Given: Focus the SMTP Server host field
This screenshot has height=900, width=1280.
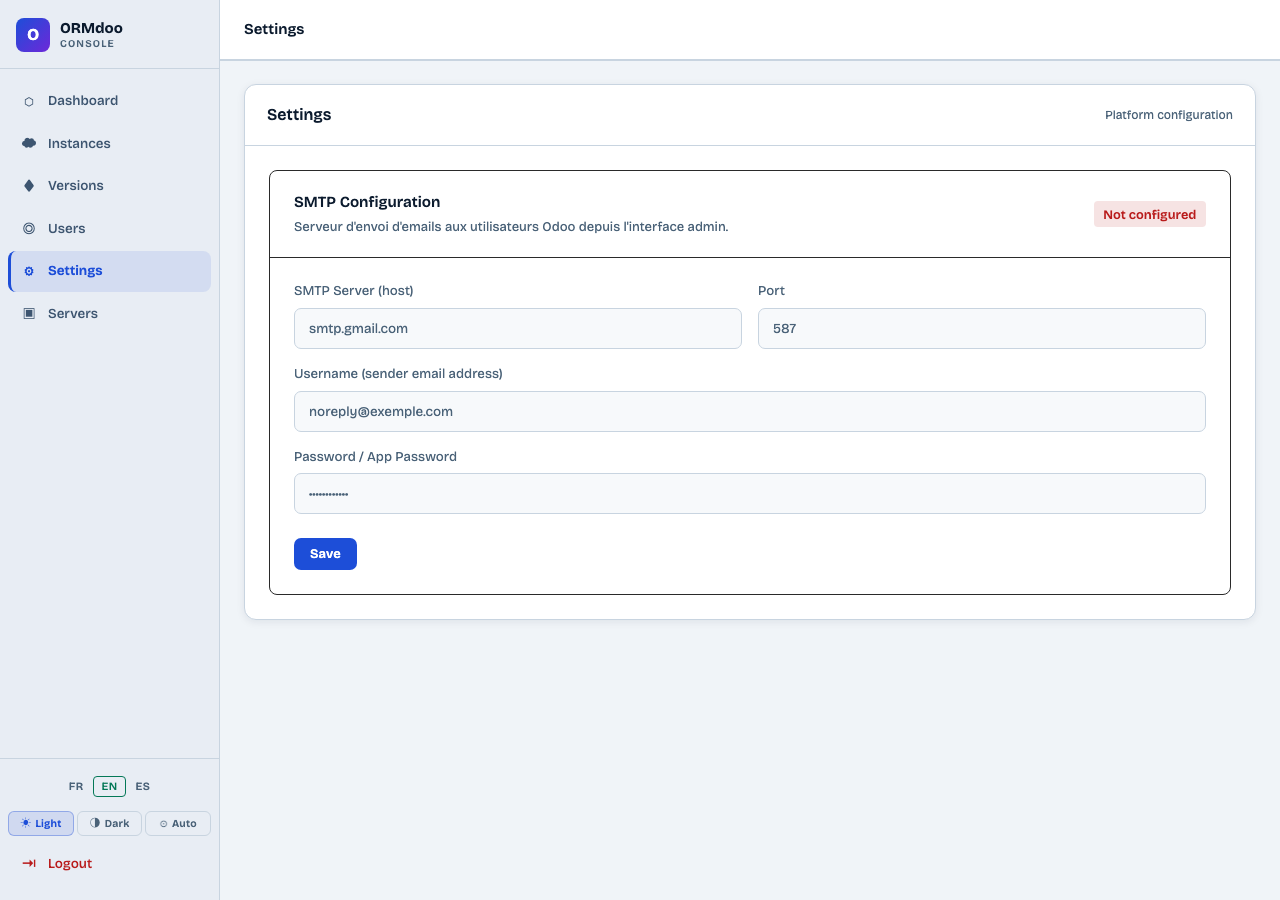Looking at the screenshot, I should point(518,328).
